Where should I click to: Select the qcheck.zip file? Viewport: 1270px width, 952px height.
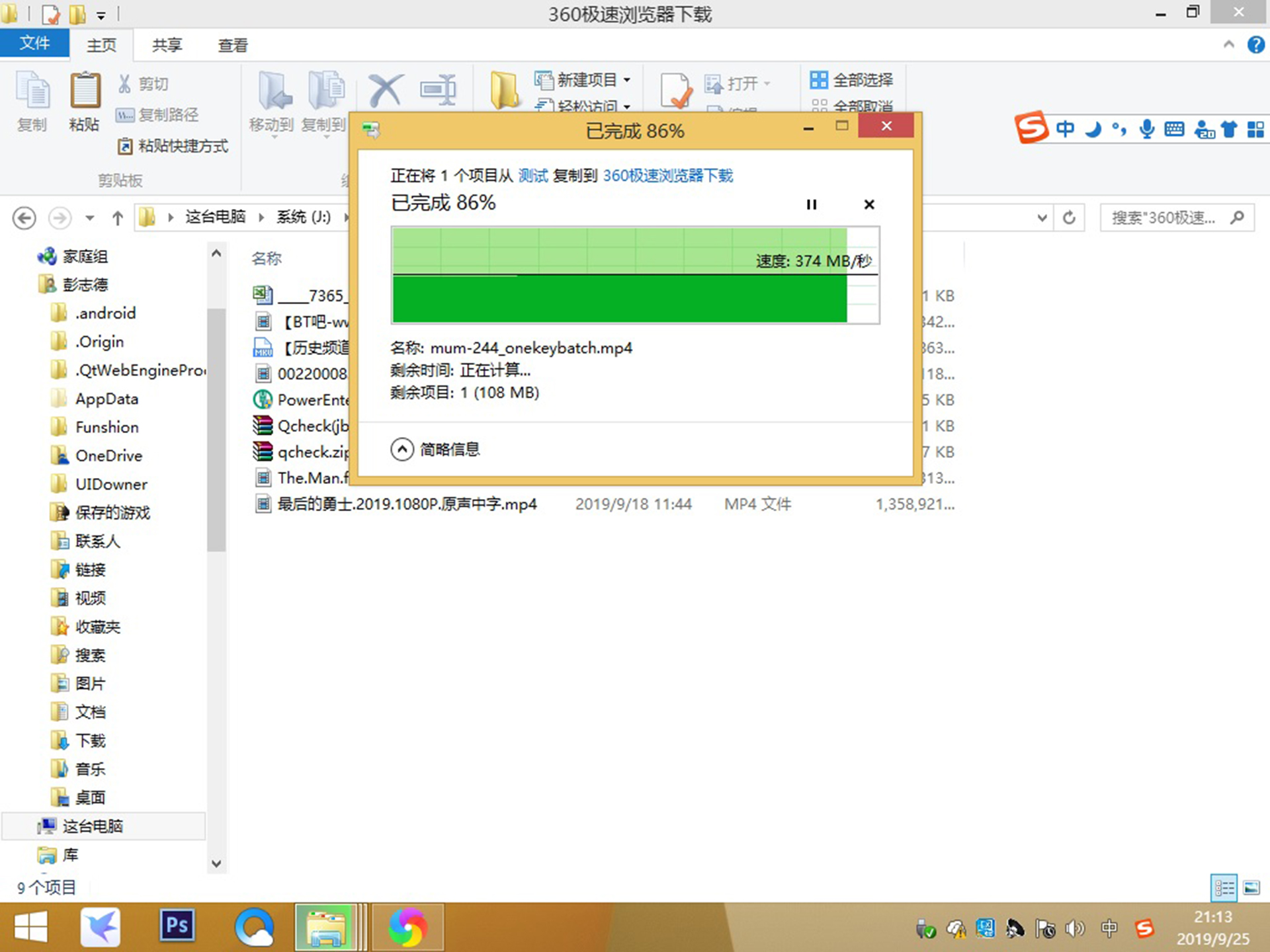click(301, 452)
